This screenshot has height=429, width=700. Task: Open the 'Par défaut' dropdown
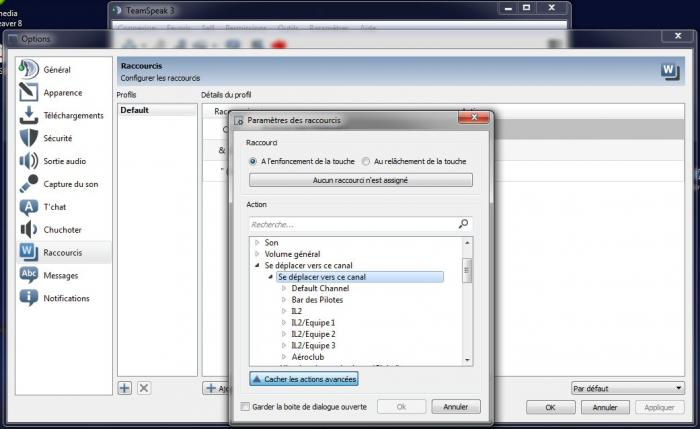pyautogui.click(x=628, y=388)
